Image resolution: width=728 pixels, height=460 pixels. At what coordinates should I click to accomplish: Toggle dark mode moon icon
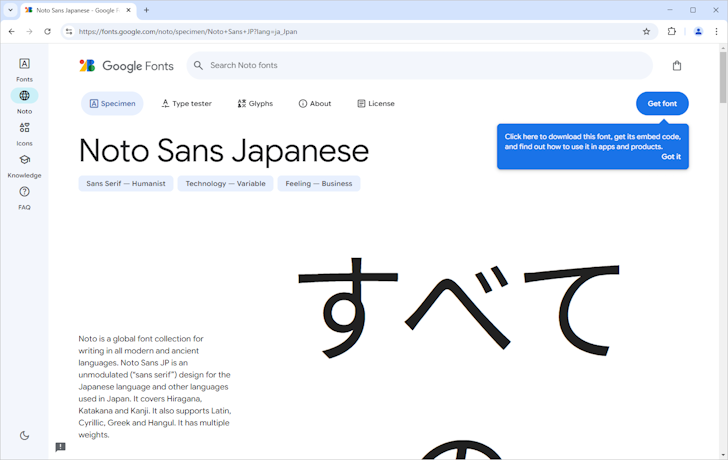point(25,435)
